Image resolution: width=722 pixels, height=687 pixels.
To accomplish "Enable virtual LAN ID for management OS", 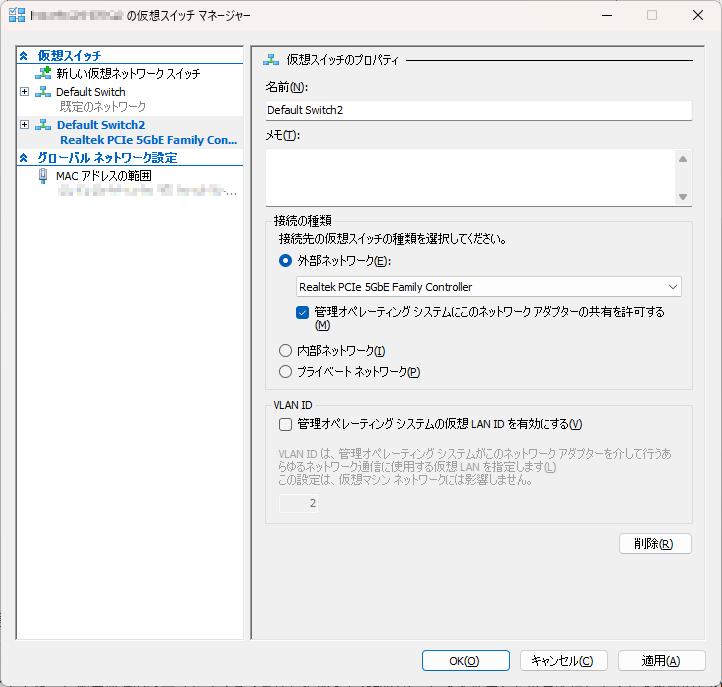I will [286, 424].
